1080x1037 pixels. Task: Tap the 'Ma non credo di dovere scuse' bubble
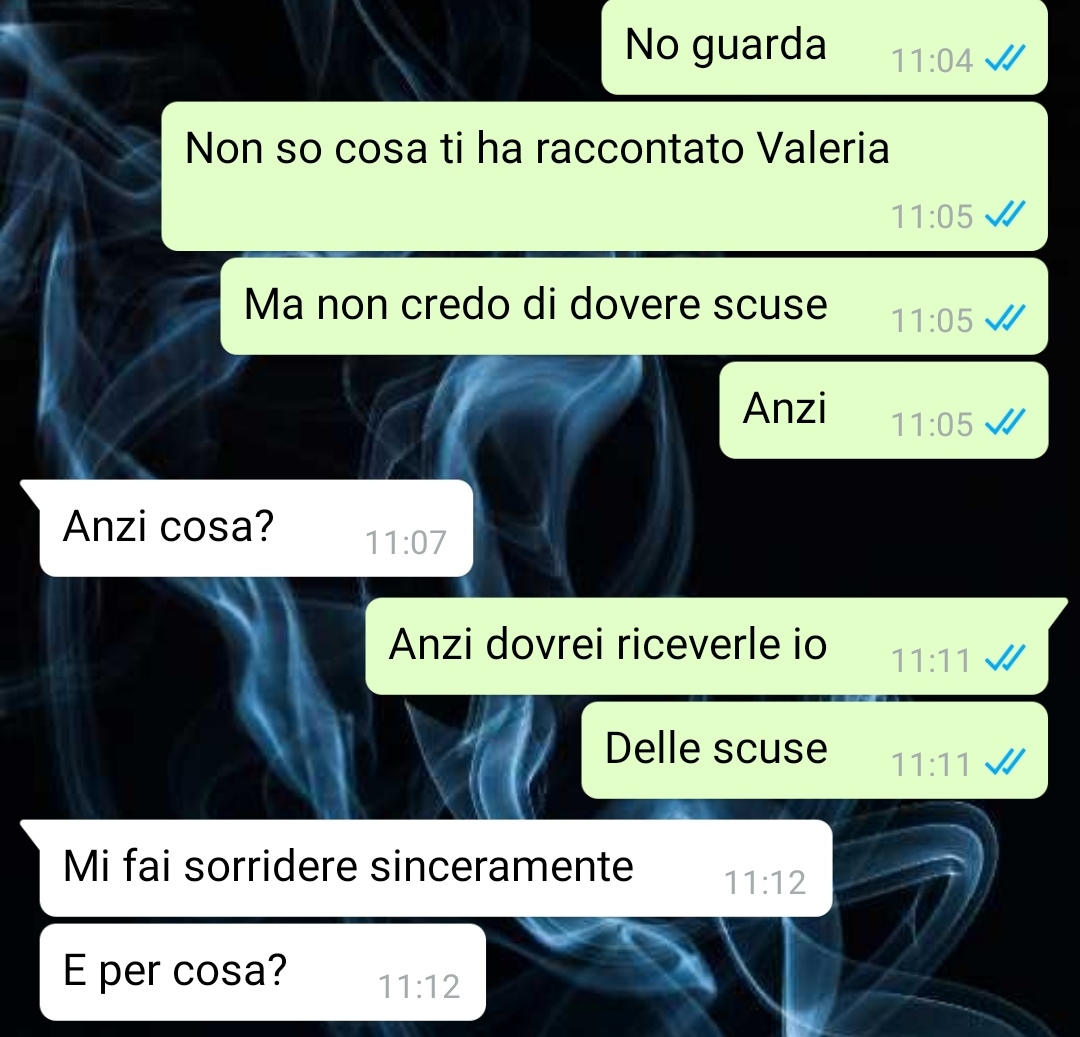click(634, 306)
